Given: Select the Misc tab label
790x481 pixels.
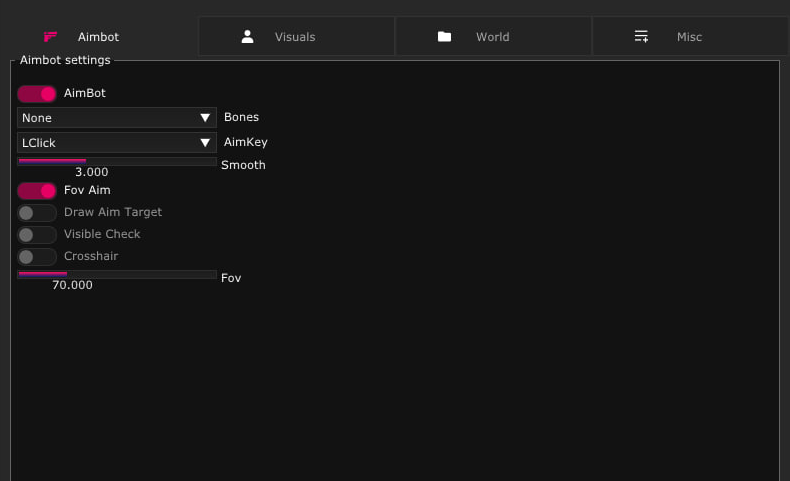Looking at the screenshot, I should (689, 37).
